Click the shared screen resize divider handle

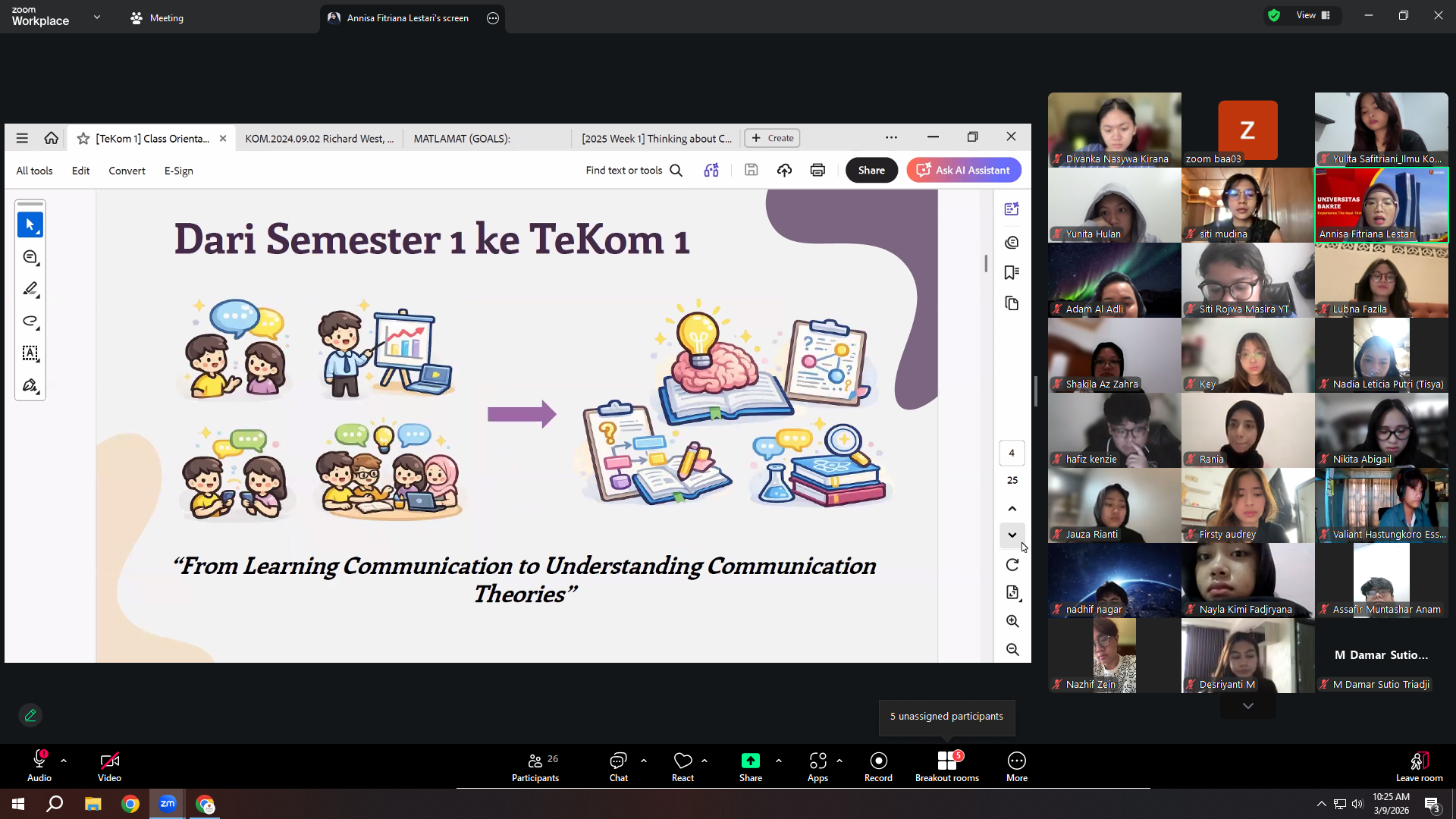pyautogui.click(x=1036, y=391)
